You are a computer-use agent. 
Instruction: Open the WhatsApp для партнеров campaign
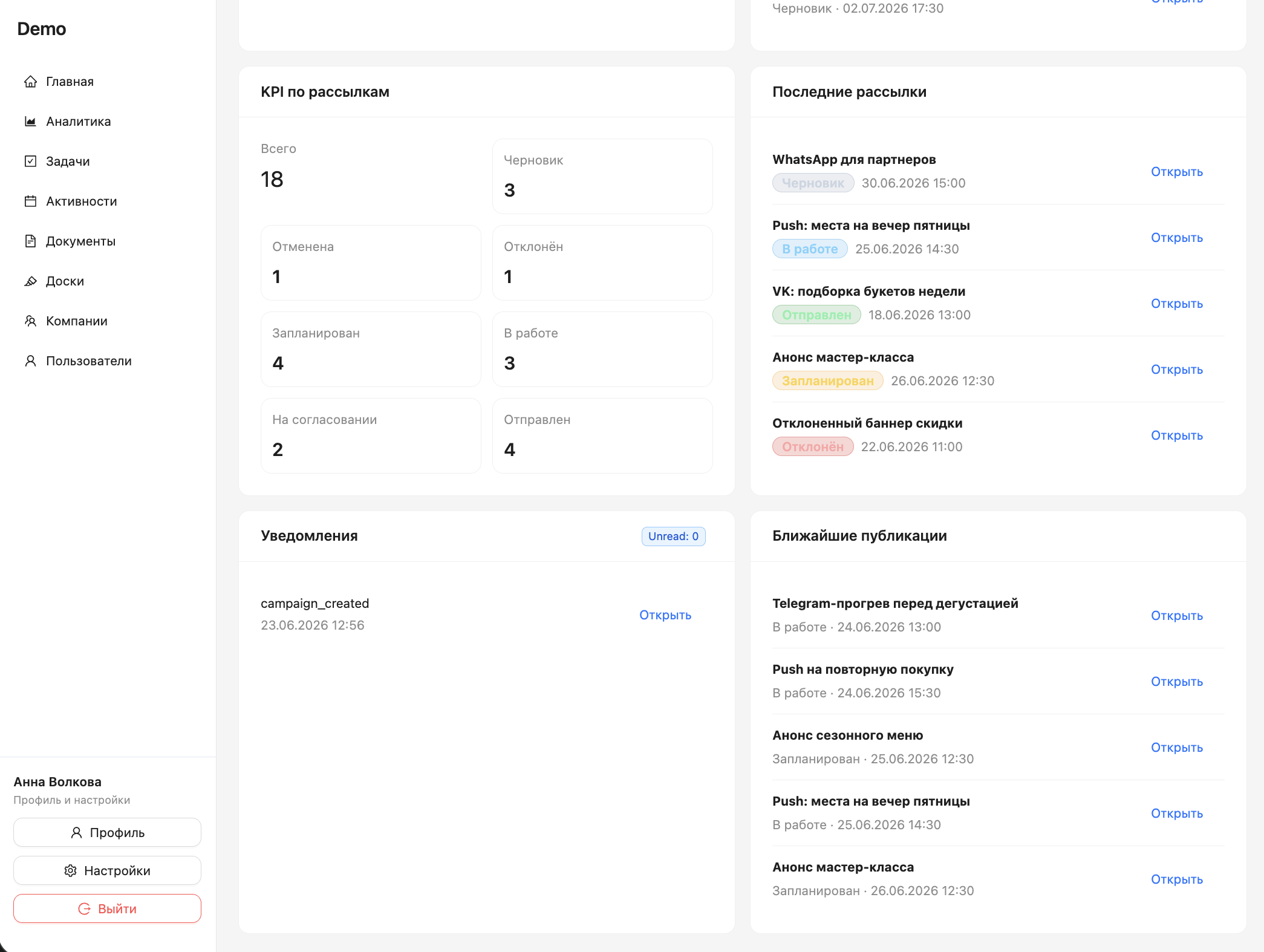(1177, 172)
